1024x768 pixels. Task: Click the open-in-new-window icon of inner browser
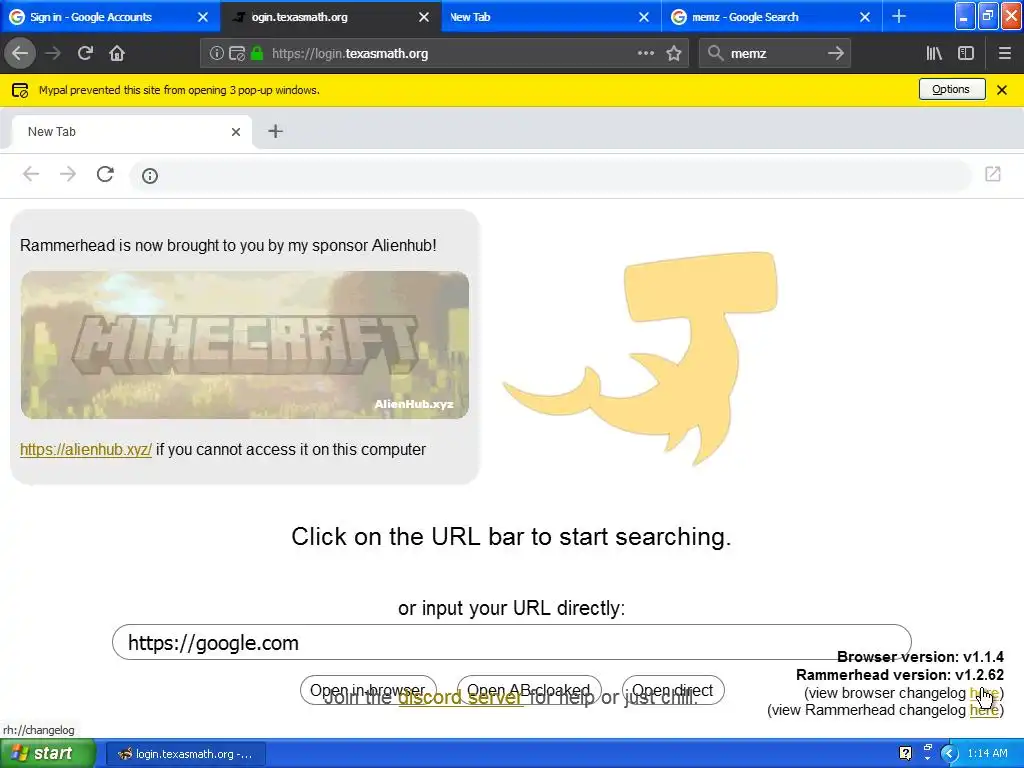tap(993, 174)
